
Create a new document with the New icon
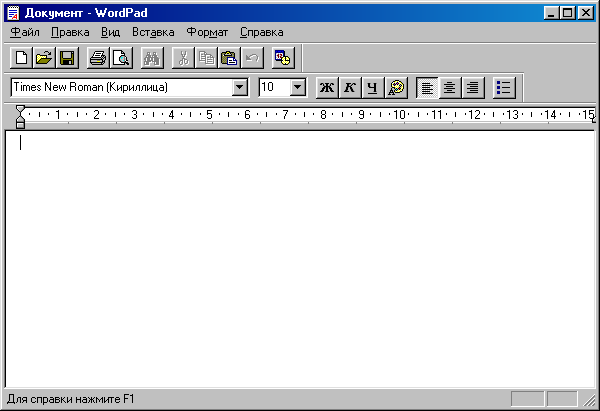click(21, 58)
